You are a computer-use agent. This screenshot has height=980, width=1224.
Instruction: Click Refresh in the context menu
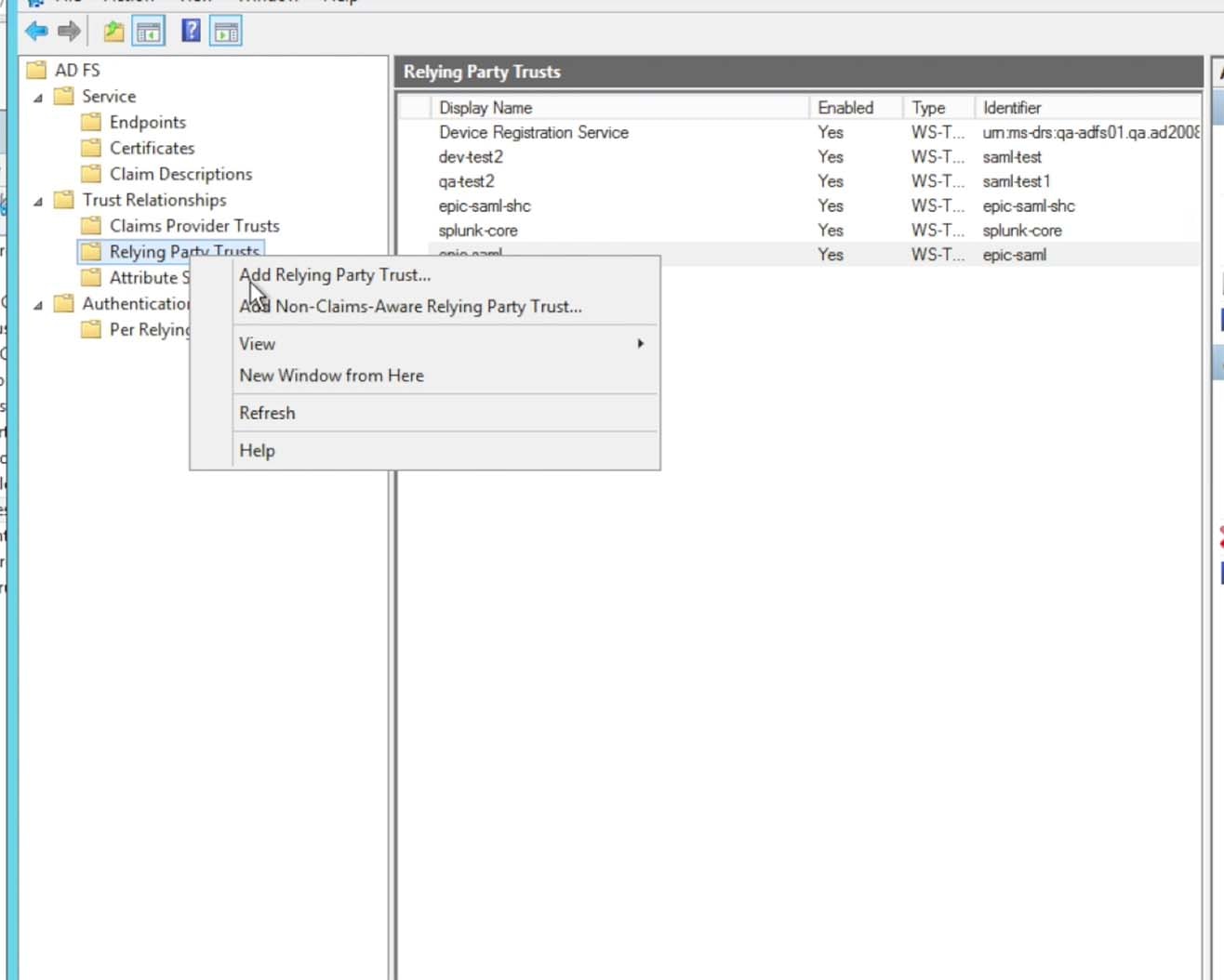(x=267, y=413)
